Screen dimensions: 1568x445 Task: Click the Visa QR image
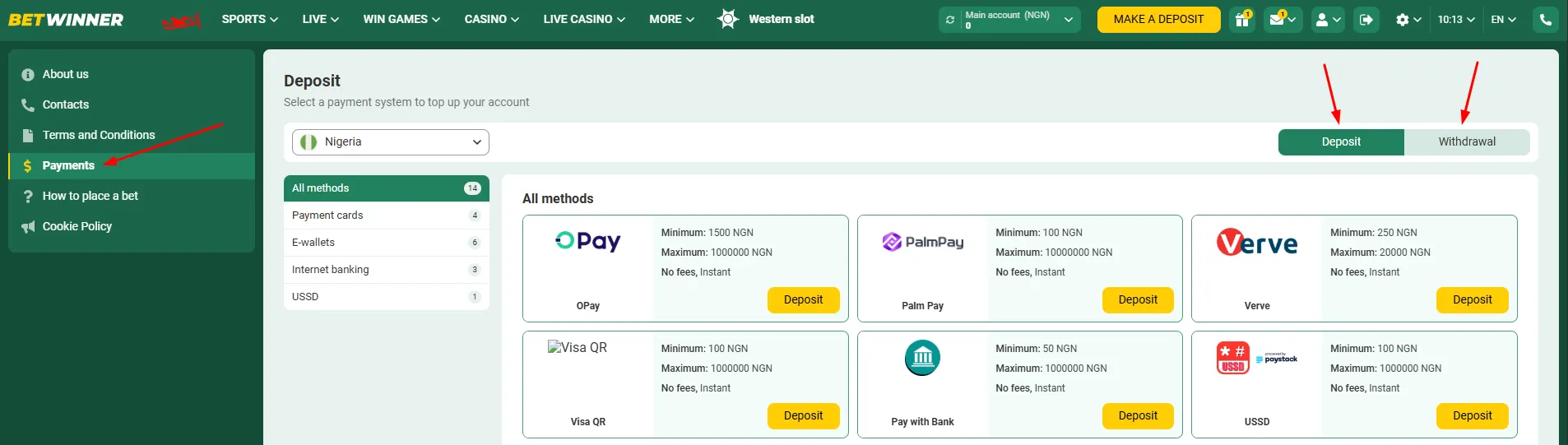pos(578,347)
